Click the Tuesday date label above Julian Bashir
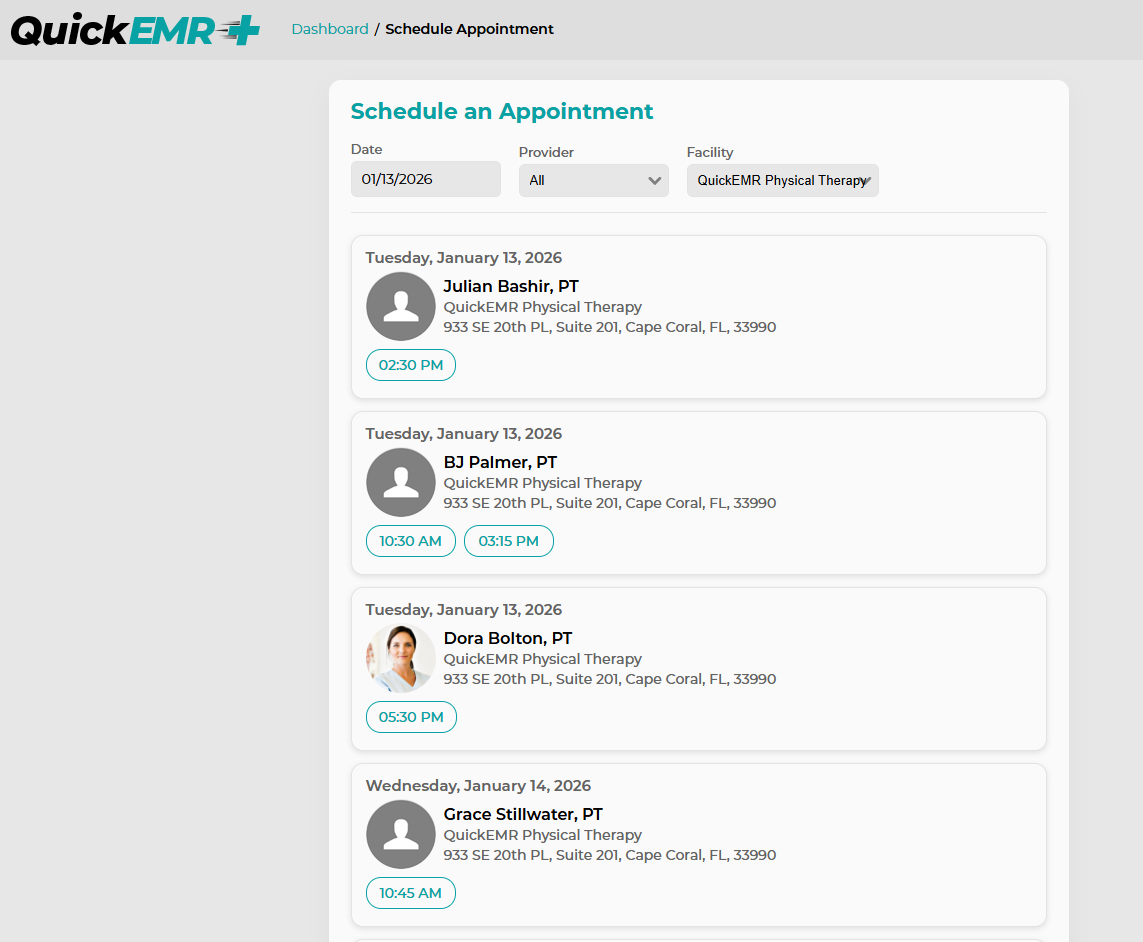Viewport: 1143px width, 942px height. tap(464, 258)
